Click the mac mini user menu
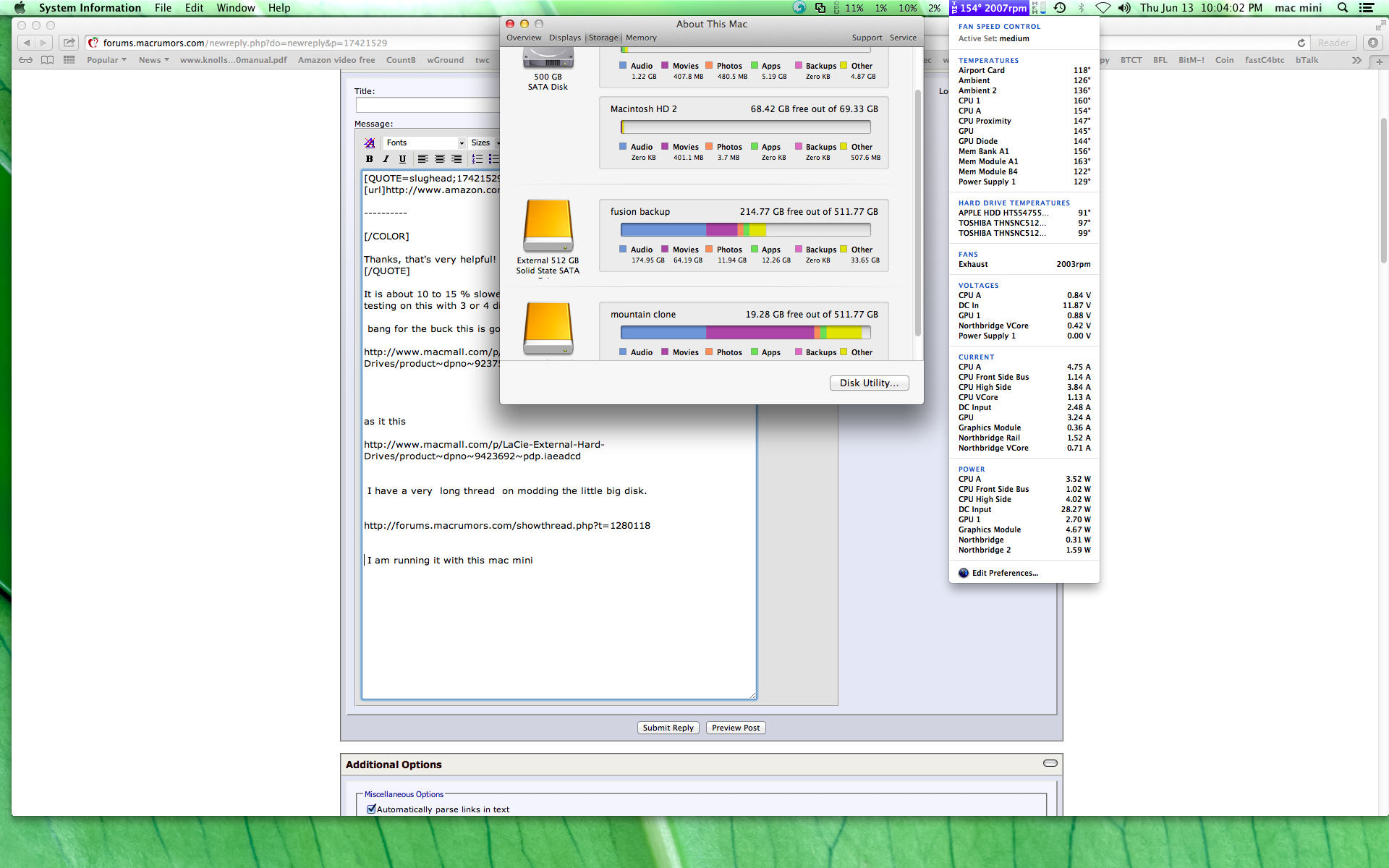This screenshot has width=1389, height=868. pyautogui.click(x=1298, y=8)
